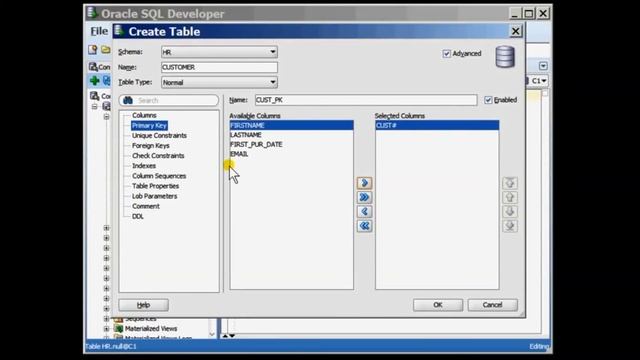
Task: Click the database cylinder icon
Action: pos(505,57)
